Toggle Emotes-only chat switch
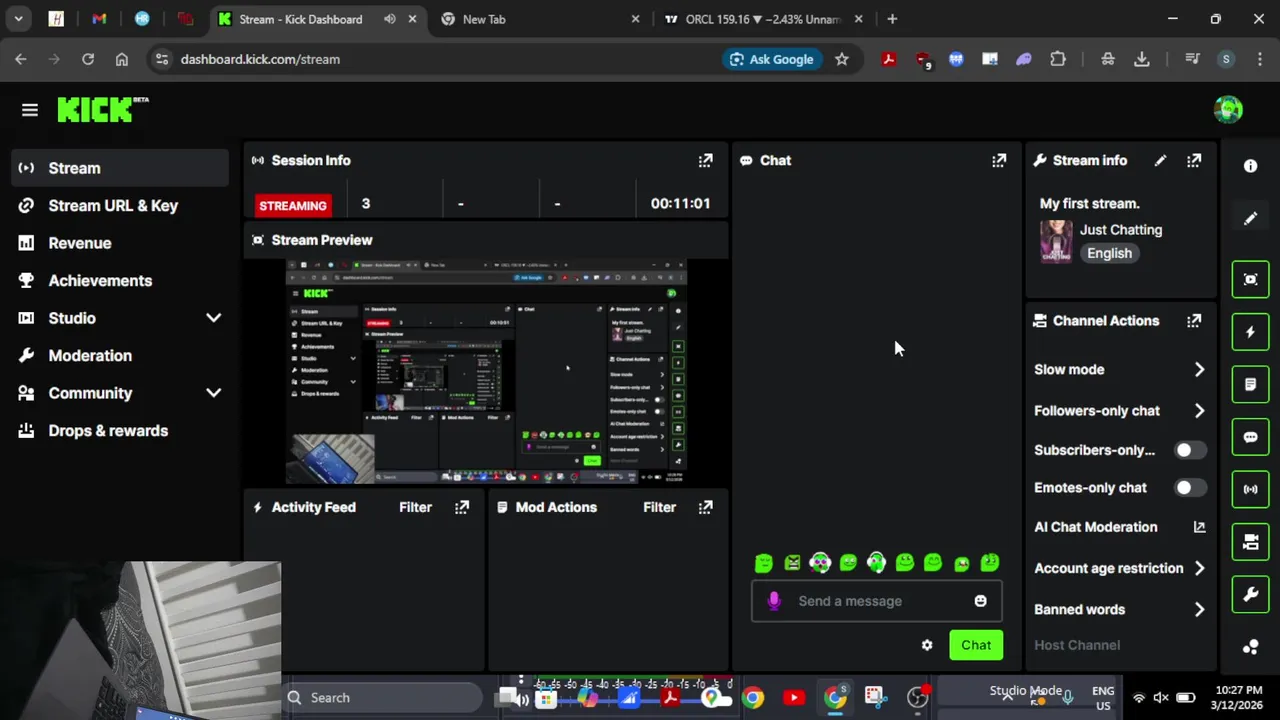Viewport: 1280px width, 720px height. tap(1190, 488)
